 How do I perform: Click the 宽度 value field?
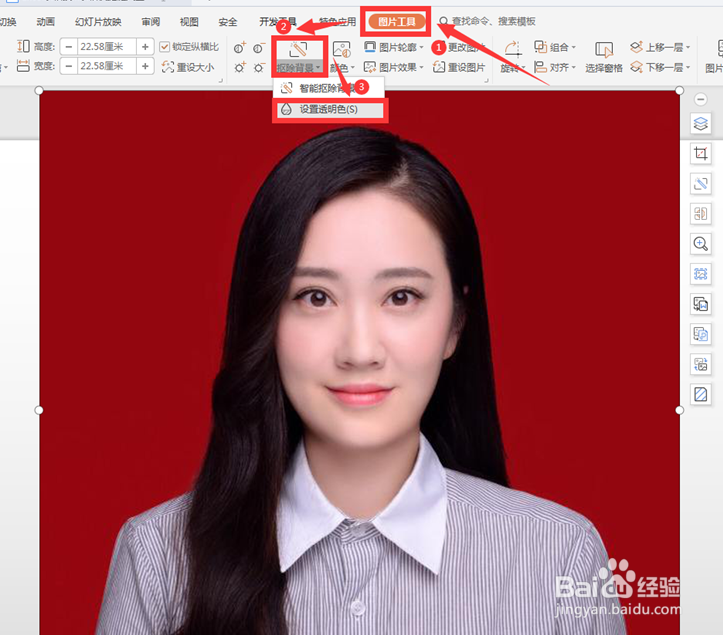click(107, 66)
